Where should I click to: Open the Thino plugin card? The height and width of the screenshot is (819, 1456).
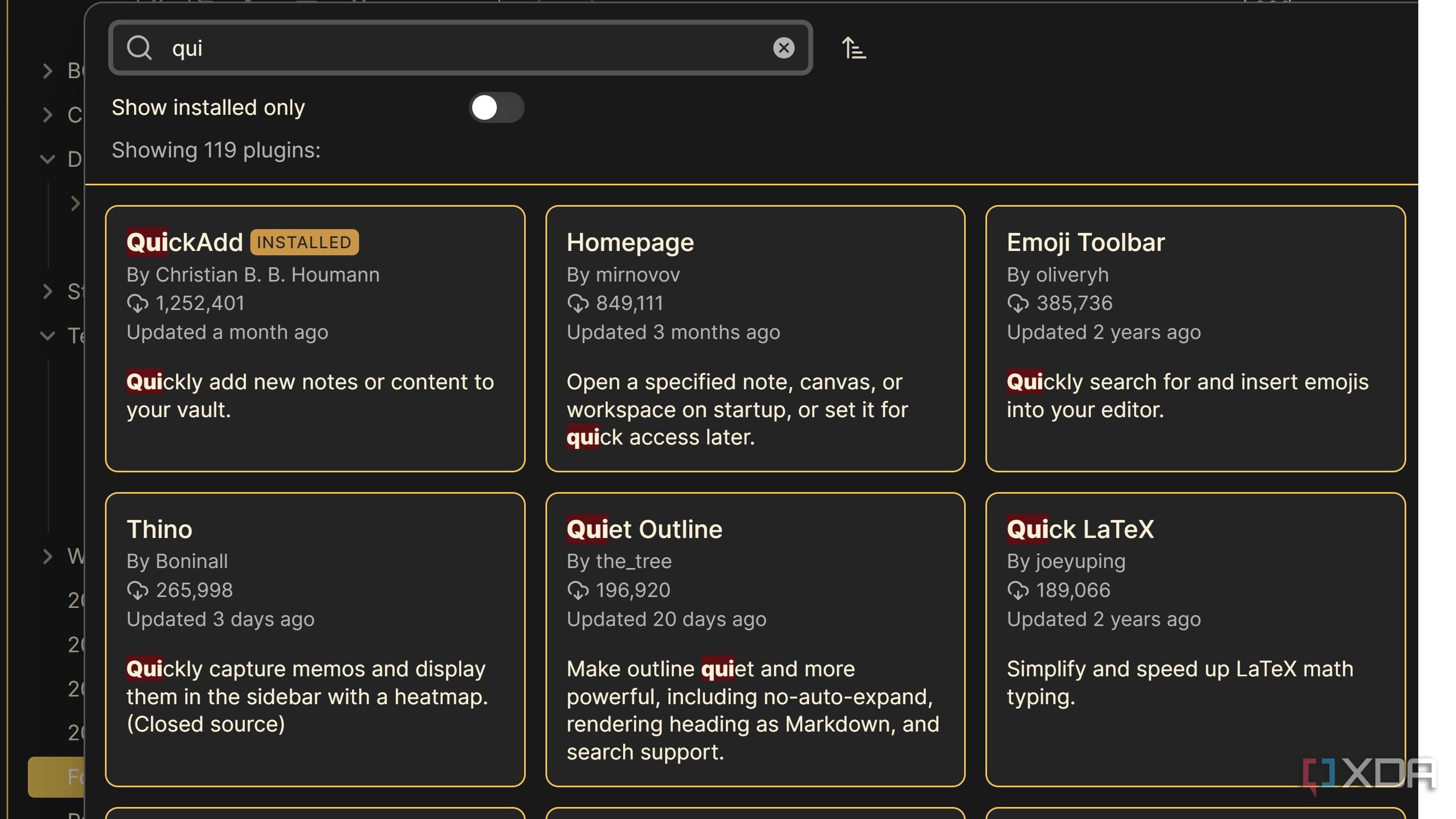coord(315,639)
